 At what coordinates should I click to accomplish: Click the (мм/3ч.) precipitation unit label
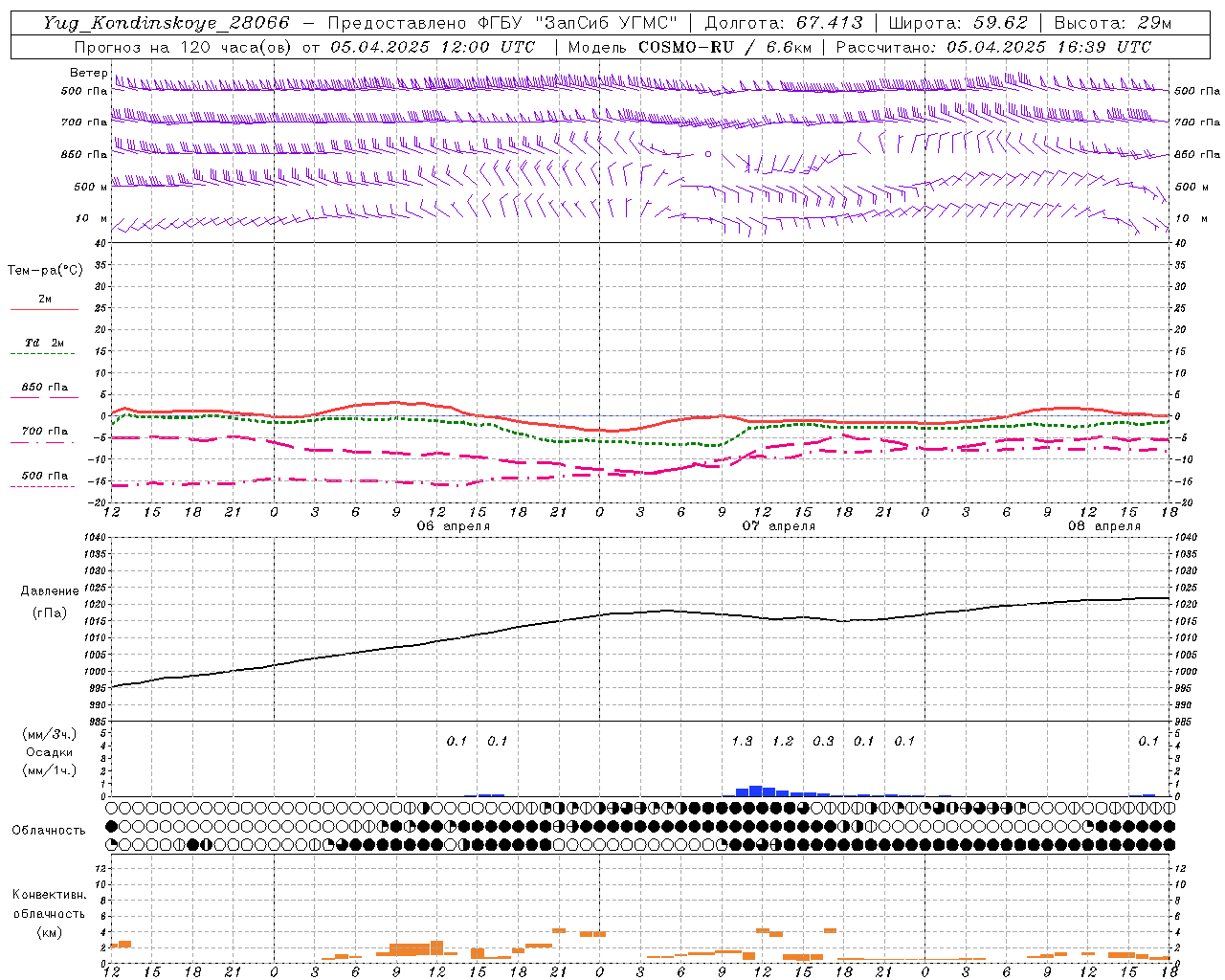[x=50, y=735]
